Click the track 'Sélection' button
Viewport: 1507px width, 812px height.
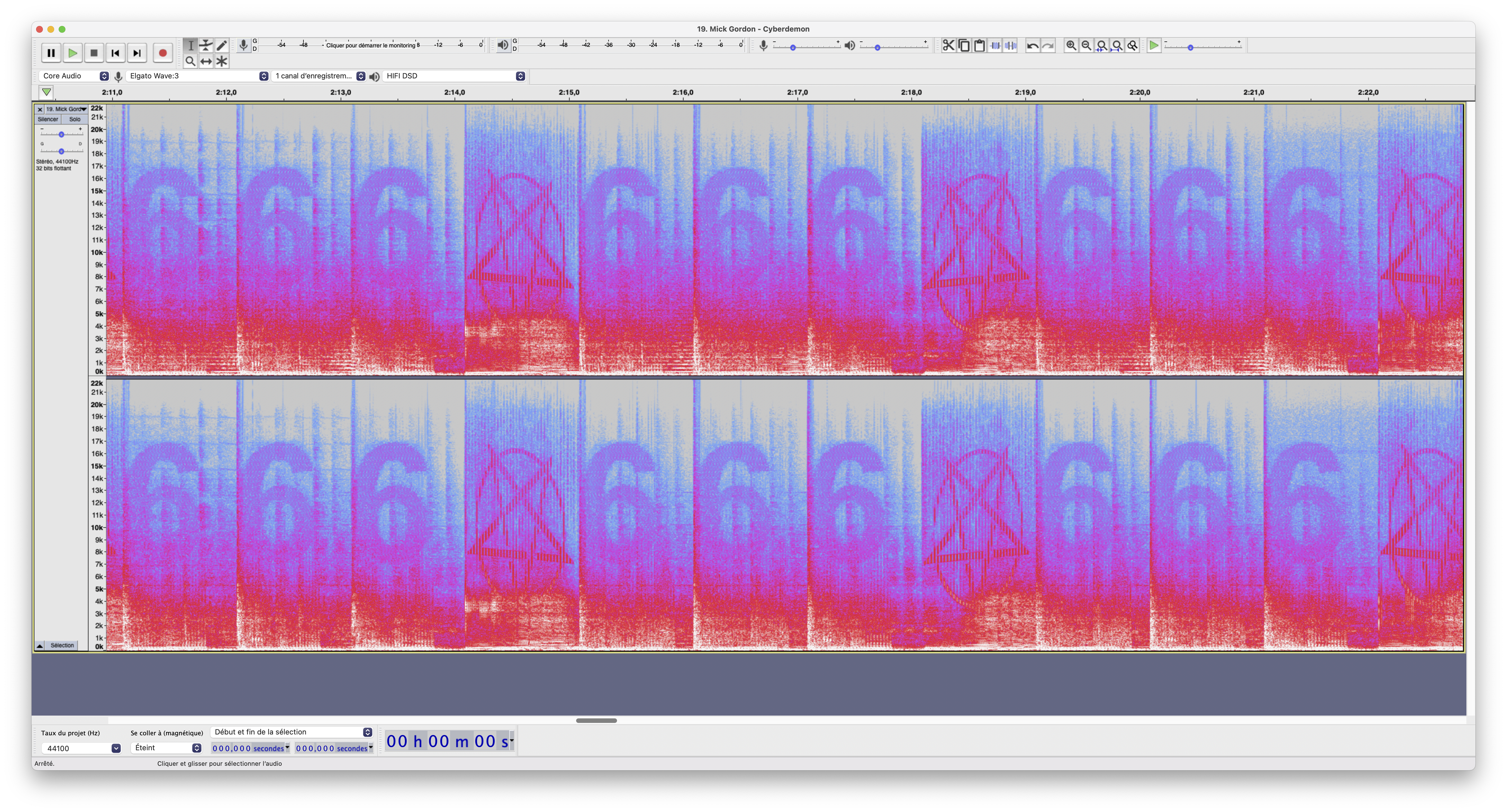pyautogui.click(x=62, y=646)
